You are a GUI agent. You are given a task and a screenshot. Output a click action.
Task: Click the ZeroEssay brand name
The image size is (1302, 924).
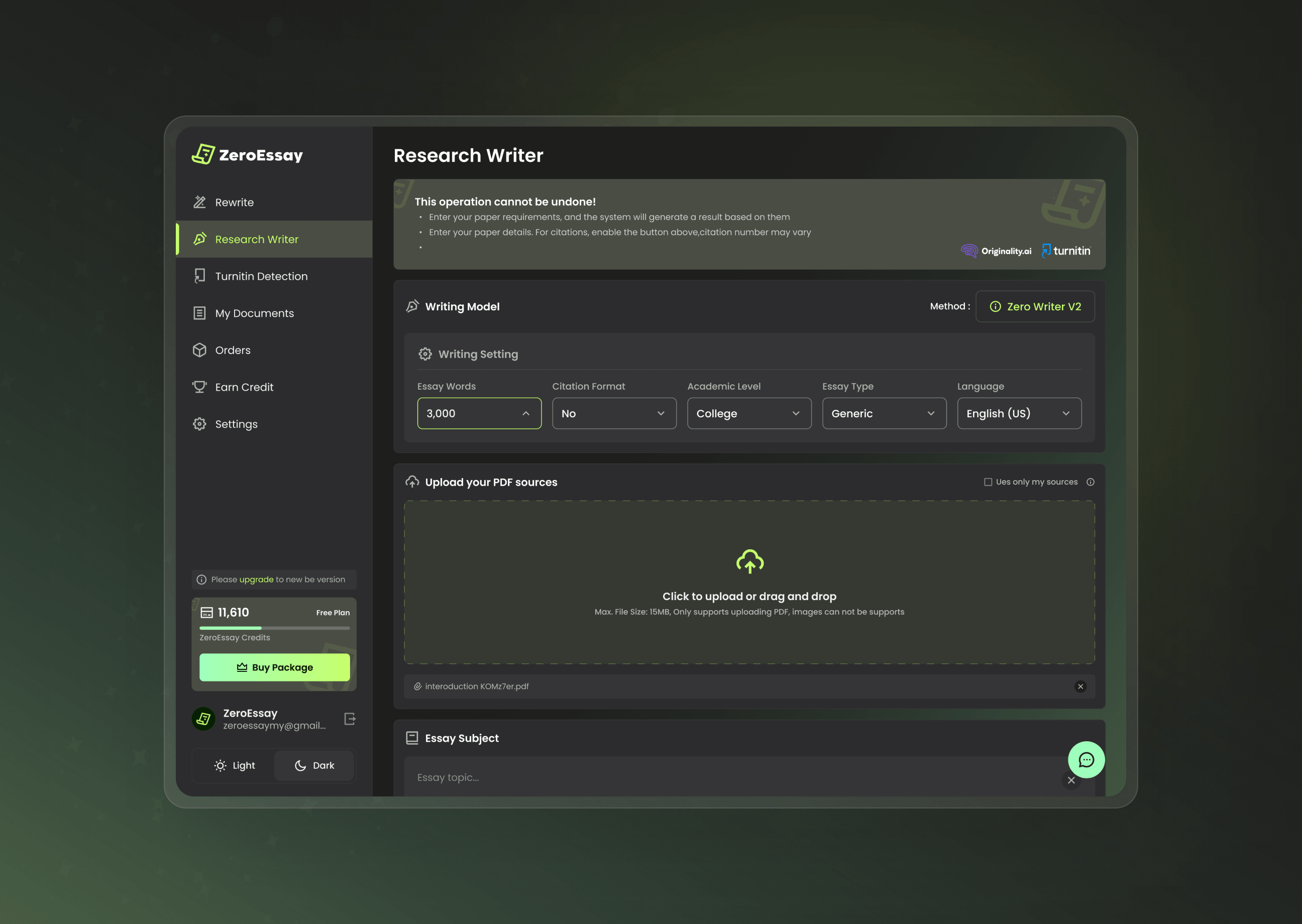[261, 155]
